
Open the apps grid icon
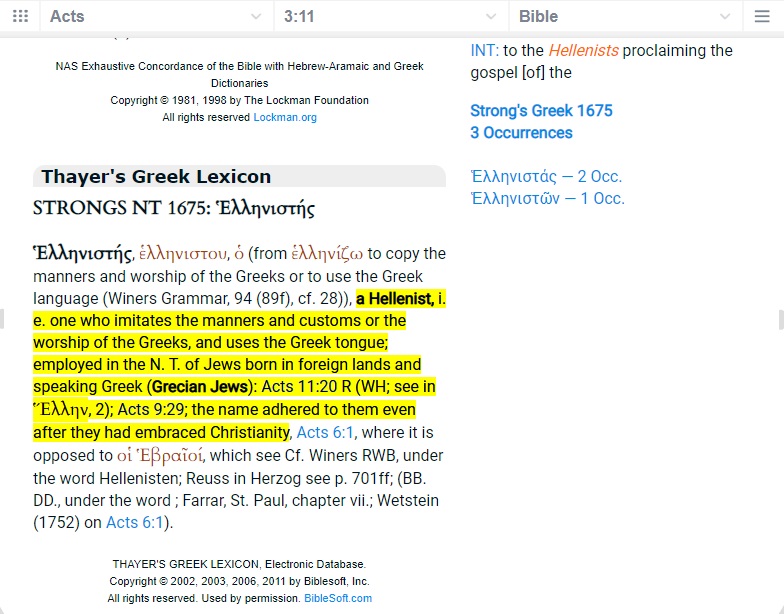pyautogui.click(x=20, y=16)
